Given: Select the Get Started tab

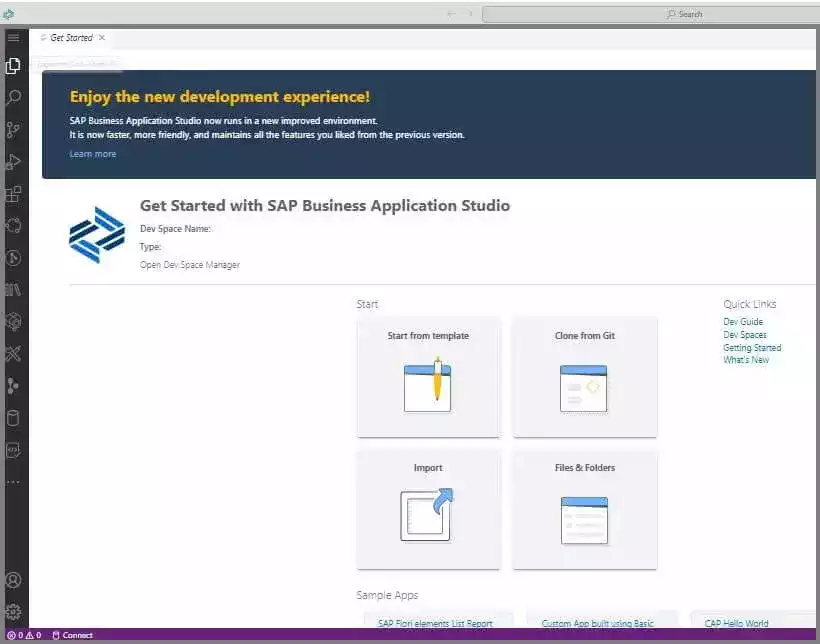Looking at the screenshot, I should (x=72, y=38).
